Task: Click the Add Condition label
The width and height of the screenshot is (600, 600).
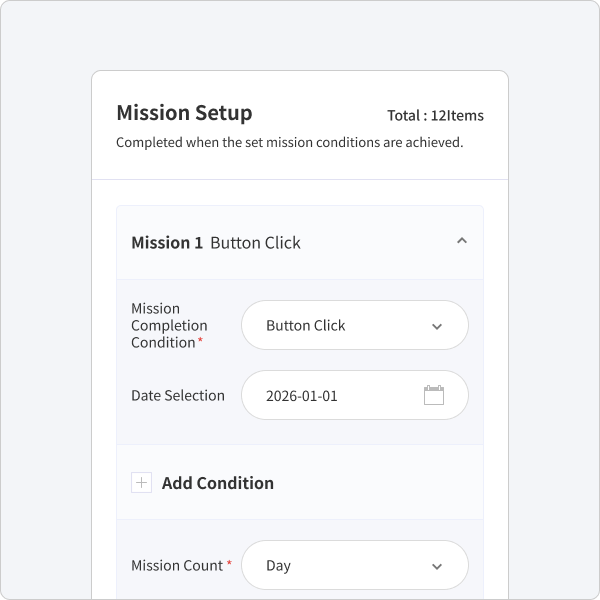Action: pos(218,483)
